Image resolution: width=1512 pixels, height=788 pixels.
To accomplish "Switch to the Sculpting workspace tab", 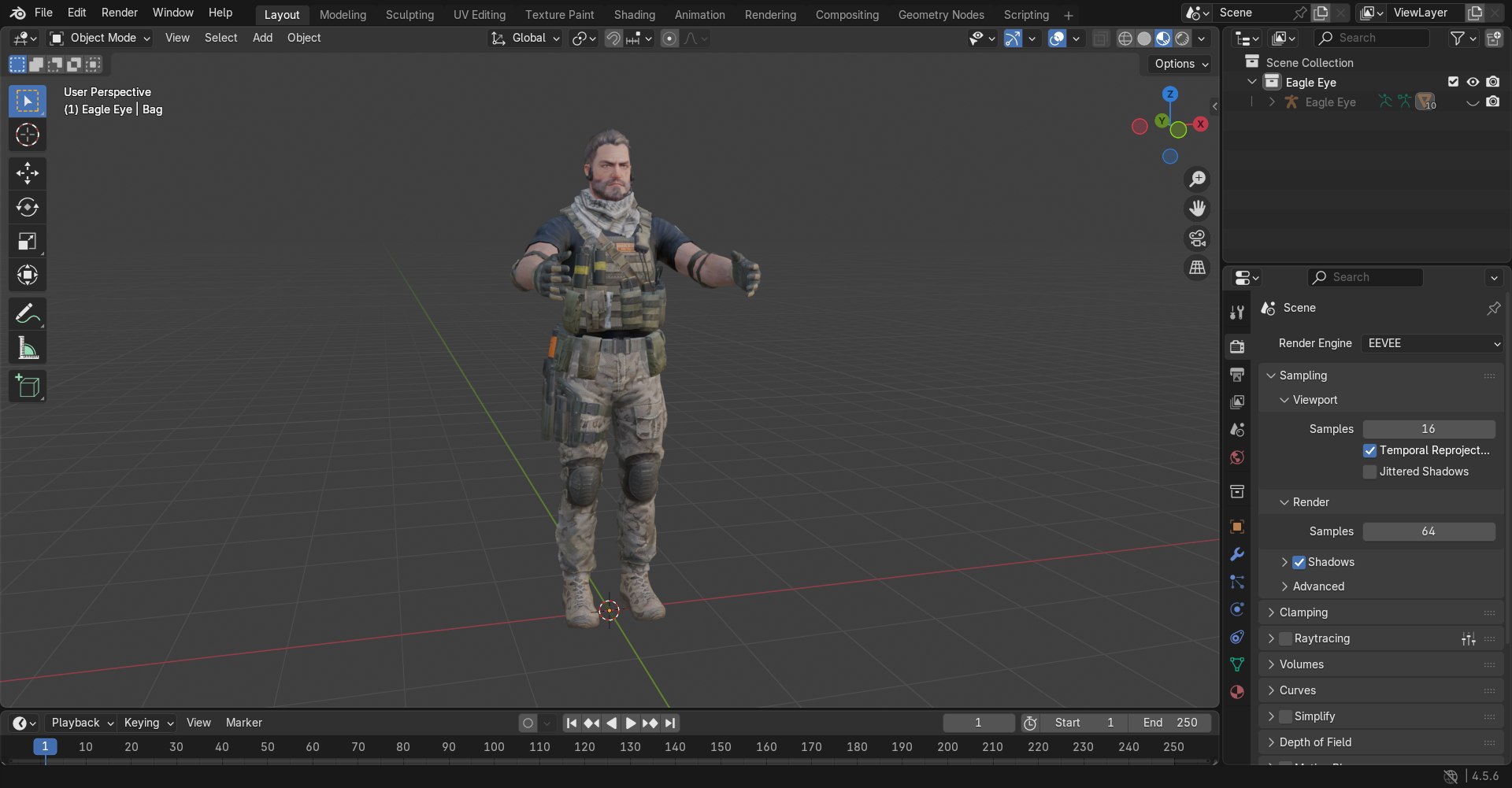I will coord(409,15).
